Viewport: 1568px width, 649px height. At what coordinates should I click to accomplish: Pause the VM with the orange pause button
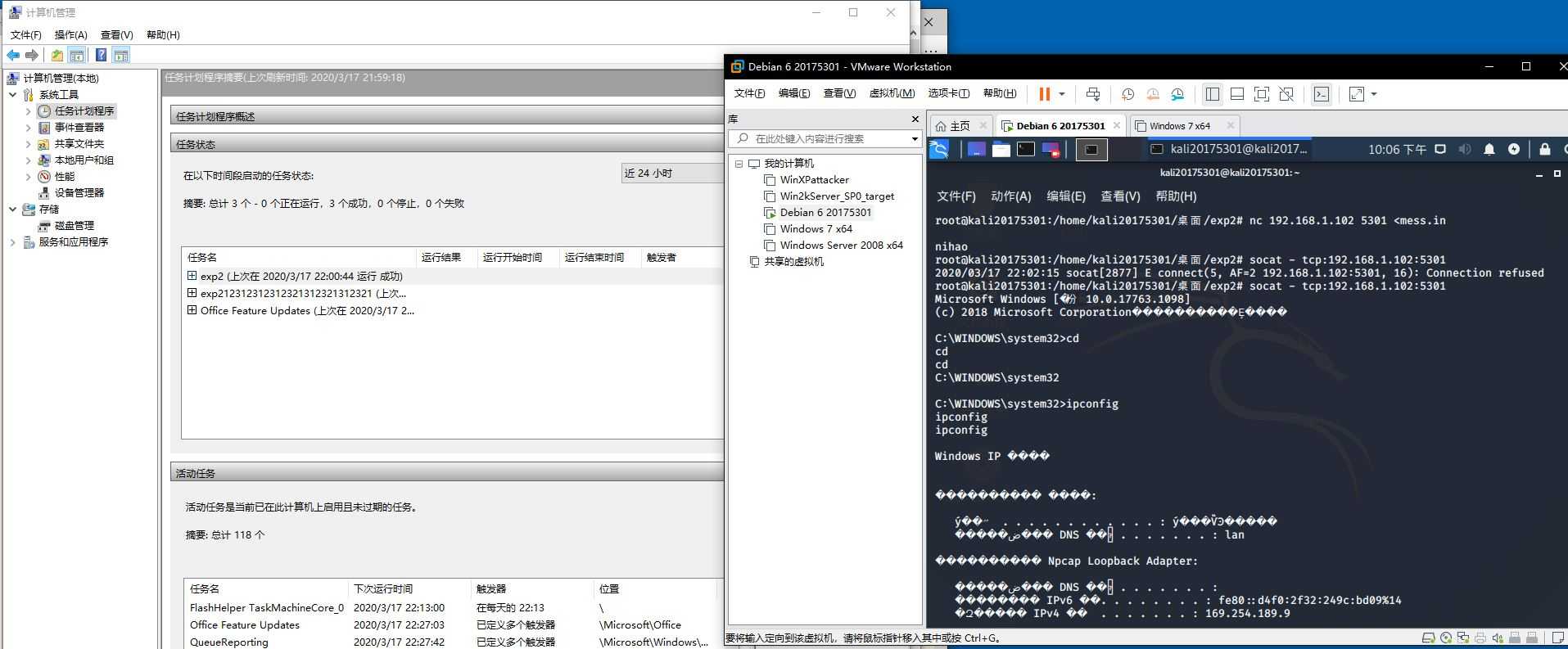pyautogui.click(x=1044, y=94)
